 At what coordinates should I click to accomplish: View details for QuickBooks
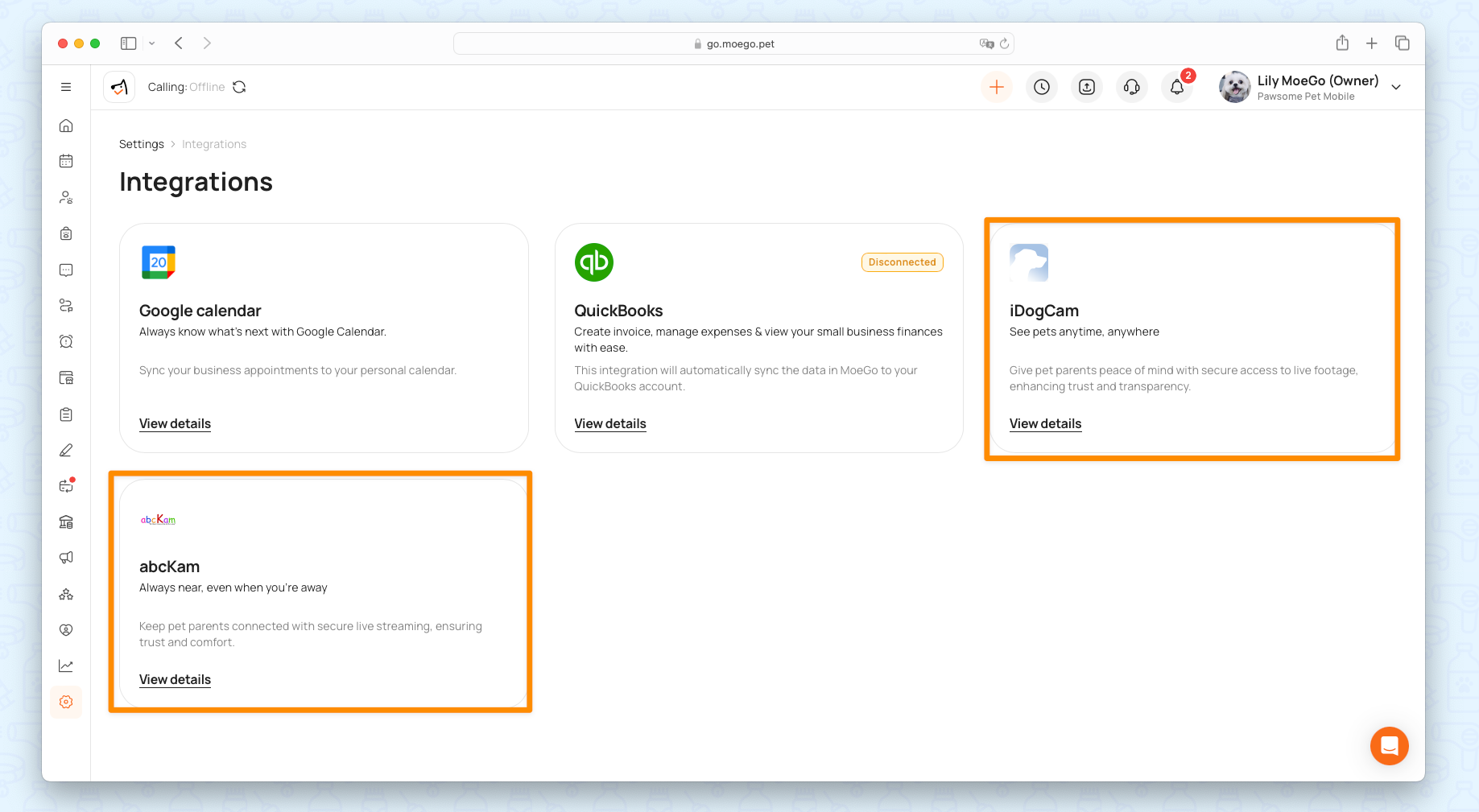click(610, 424)
